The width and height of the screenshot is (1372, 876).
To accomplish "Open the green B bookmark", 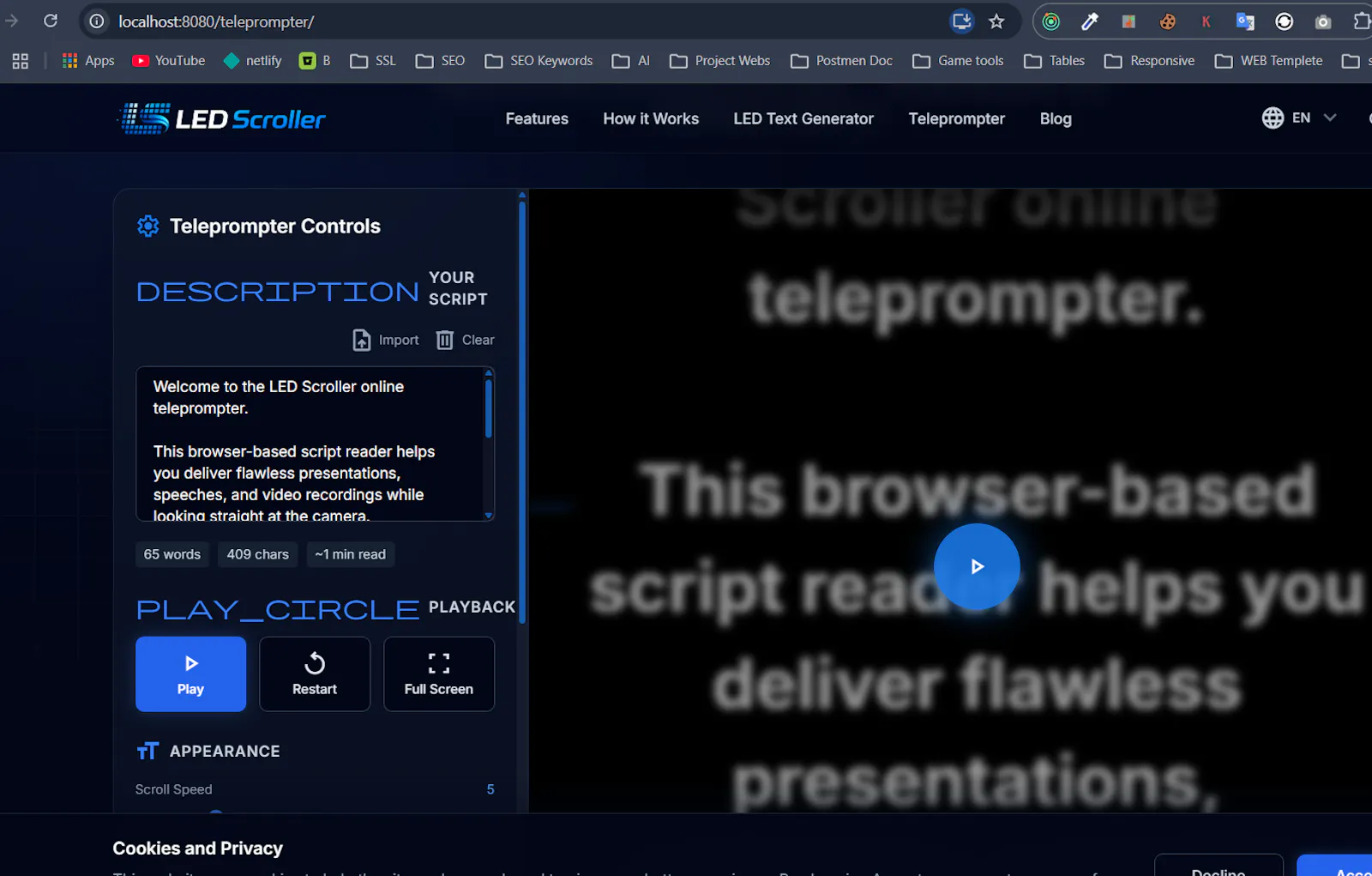I will 315,61.
